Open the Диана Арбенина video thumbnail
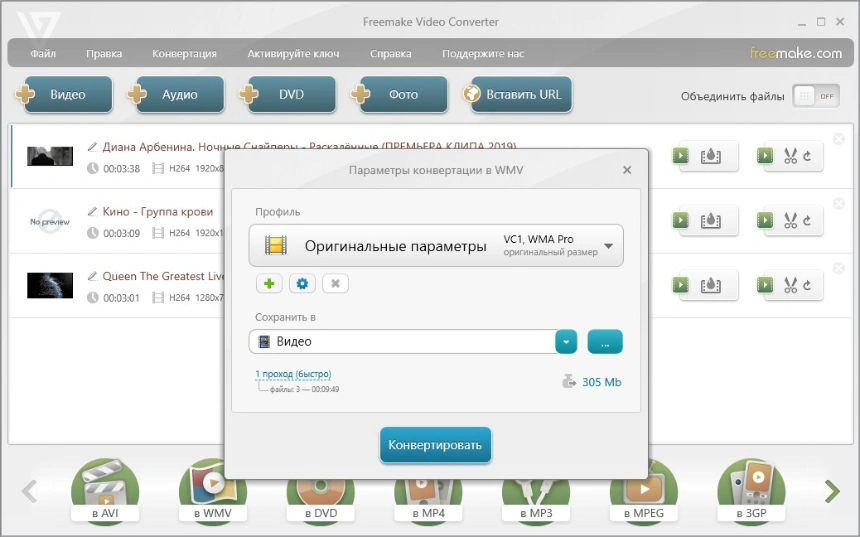860x537 pixels. point(50,156)
